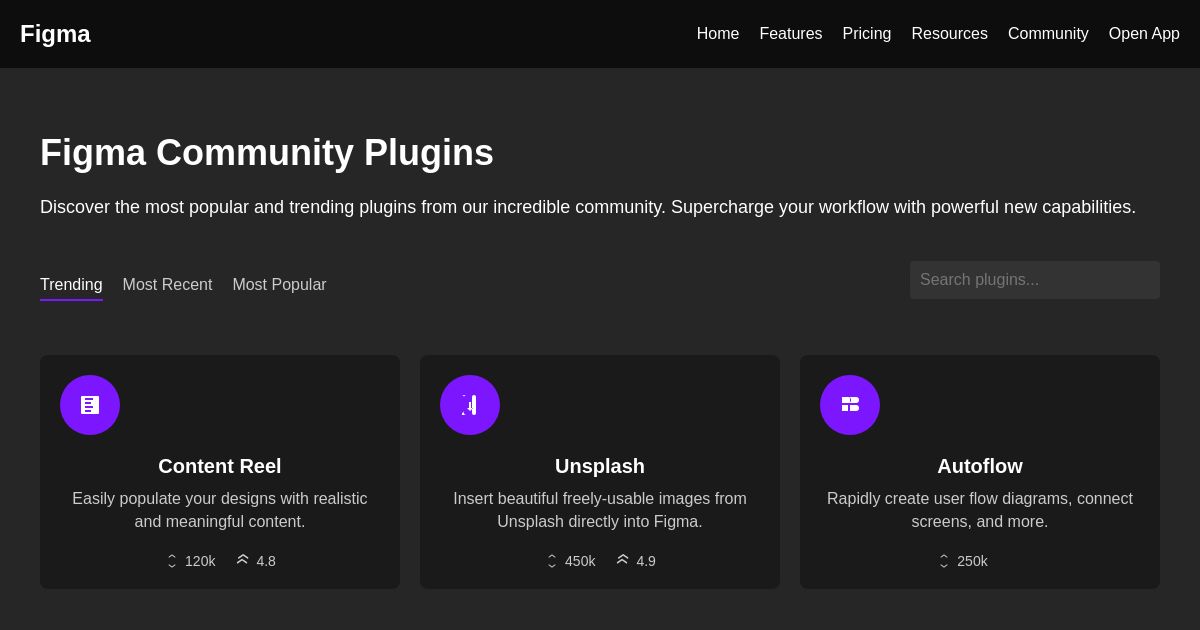
Task: Open the Unsplash plugin card
Action: coord(600,471)
